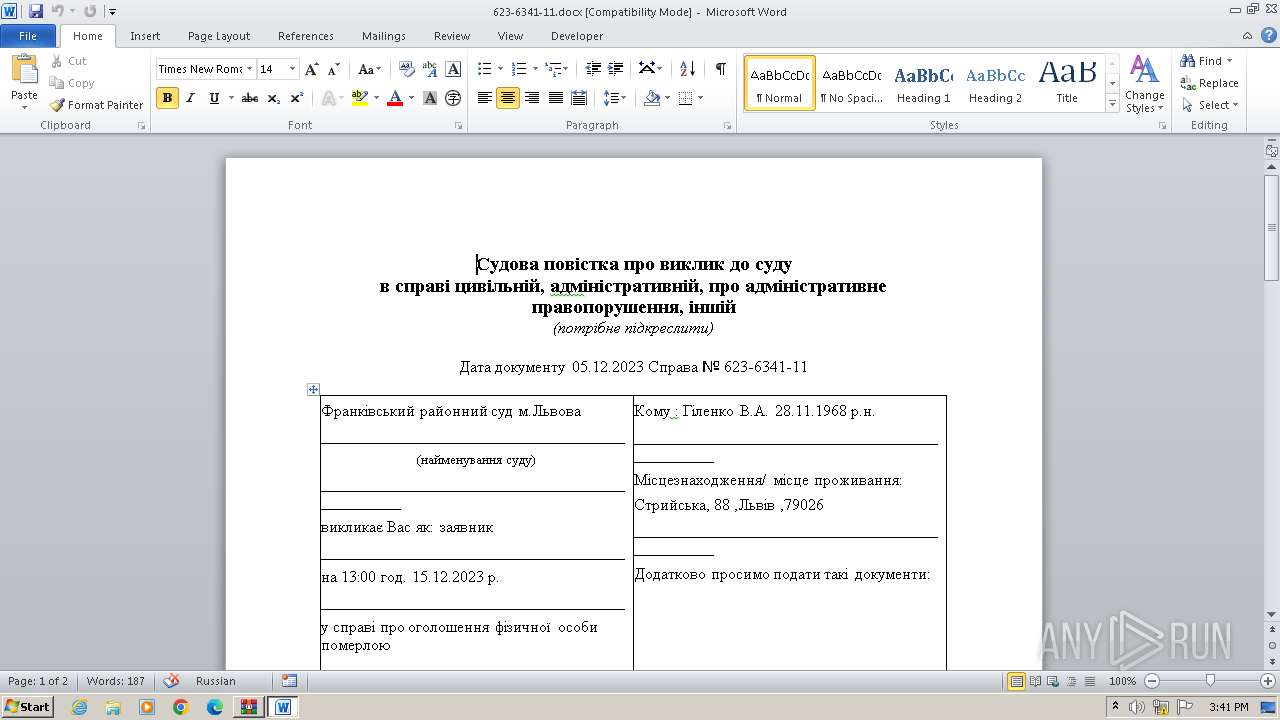Image resolution: width=1280 pixels, height=720 pixels.
Task: Click the Cut scissors icon
Action: pos(56,61)
